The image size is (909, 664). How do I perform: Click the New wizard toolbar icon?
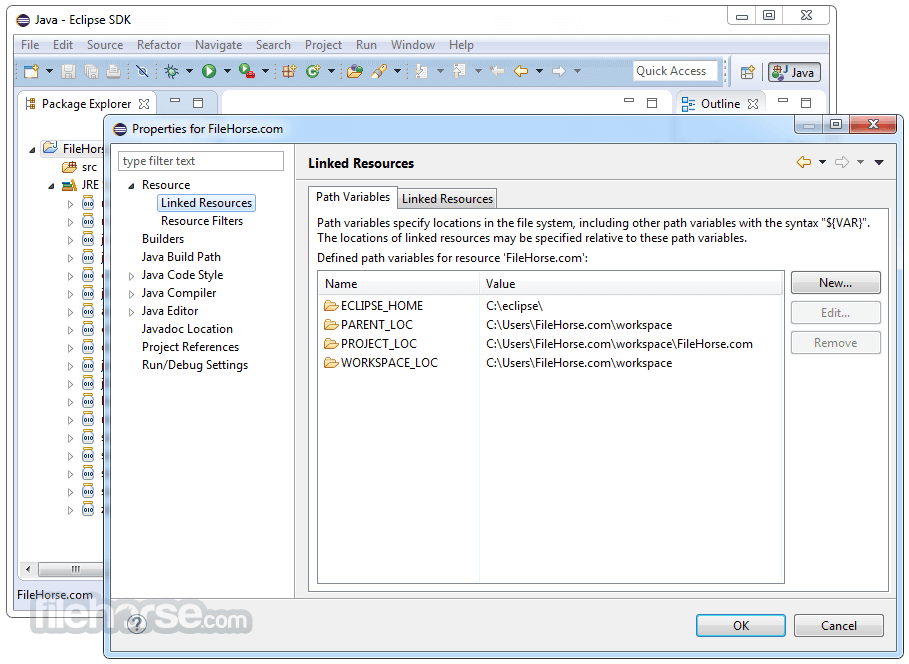[31, 71]
